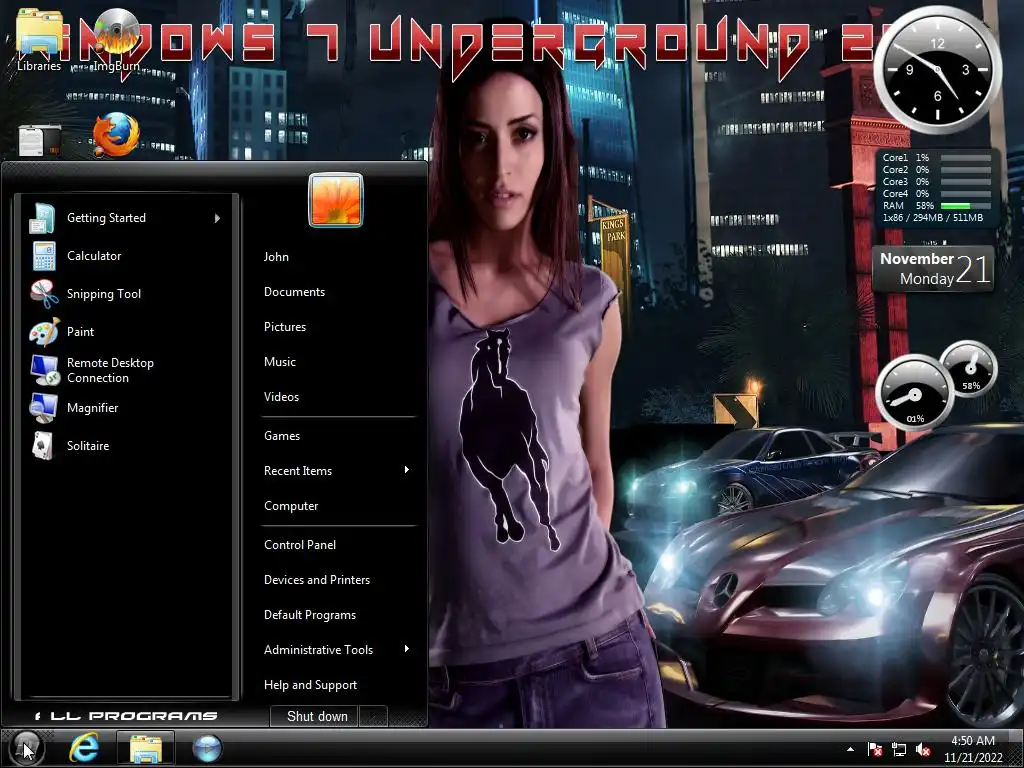Viewport: 1024px width, 768px height.
Task: Click the 58% memory gauge dial
Action: [x=969, y=369]
